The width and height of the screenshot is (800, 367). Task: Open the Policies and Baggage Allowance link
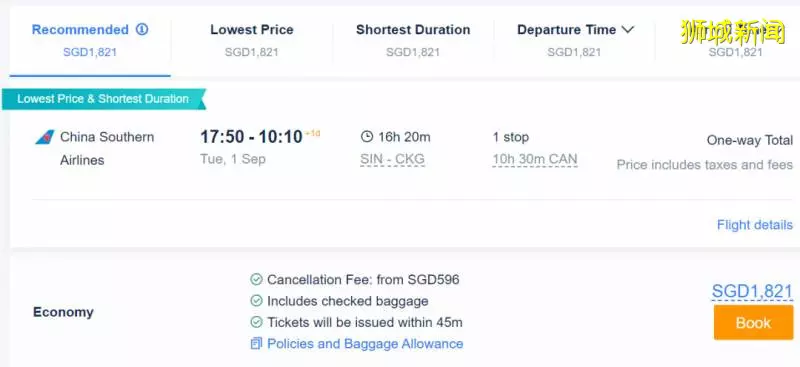click(x=365, y=344)
